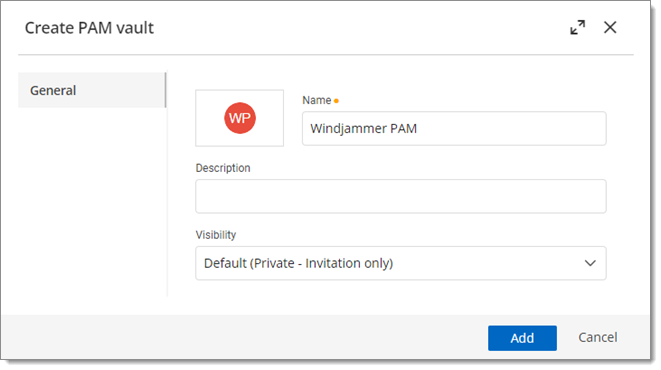
Task: Close the Create PAM vault dialog
Action: [x=610, y=27]
